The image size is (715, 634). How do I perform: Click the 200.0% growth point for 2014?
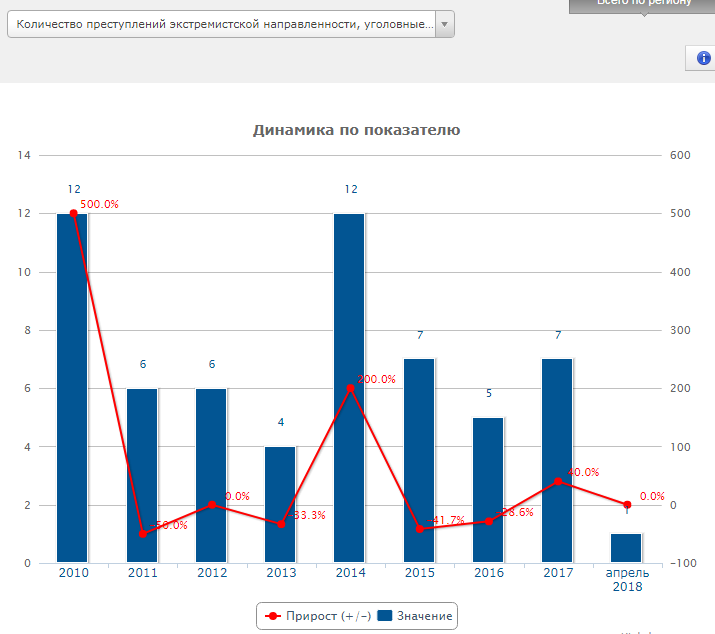tap(350, 388)
